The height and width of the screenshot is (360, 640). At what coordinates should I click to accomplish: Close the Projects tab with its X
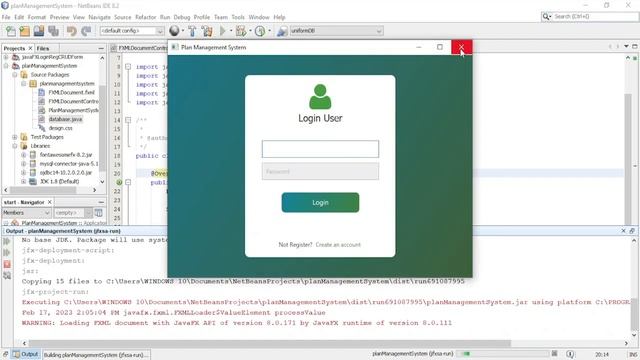pyautogui.click(x=30, y=48)
